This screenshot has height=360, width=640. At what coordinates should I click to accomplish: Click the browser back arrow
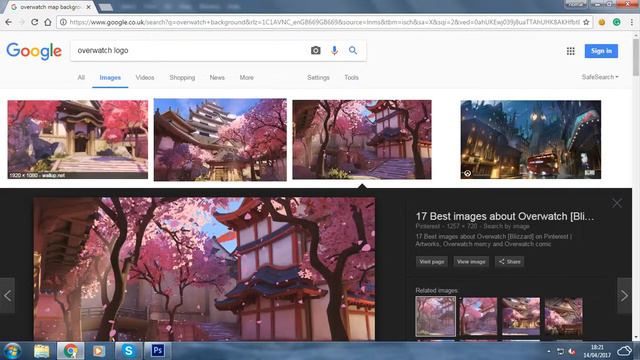[x=9, y=22]
